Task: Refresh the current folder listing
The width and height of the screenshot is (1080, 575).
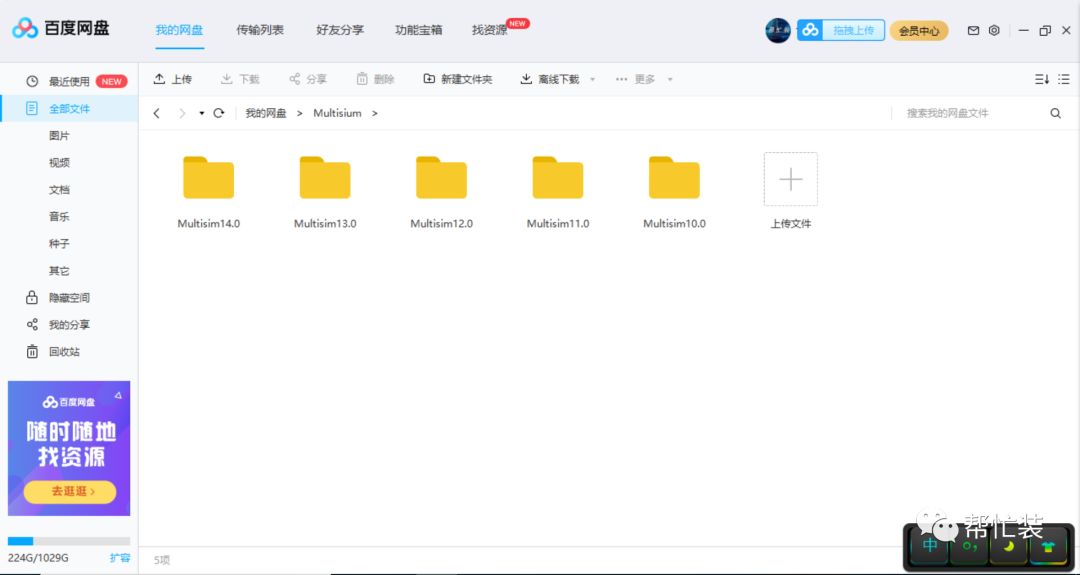Action: point(219,113)
